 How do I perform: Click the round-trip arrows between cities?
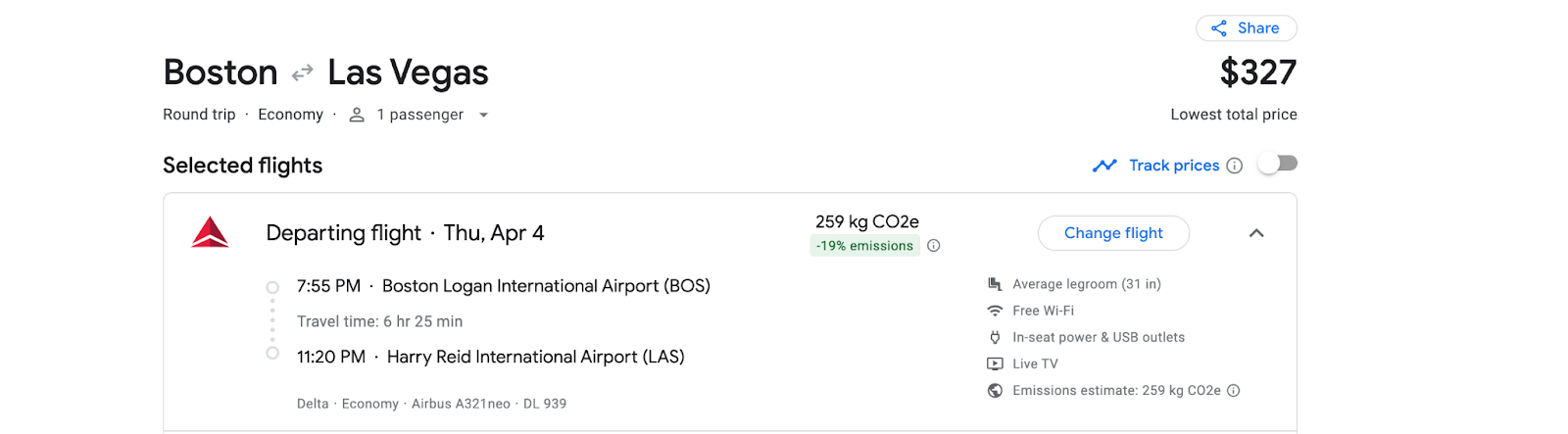coord(303,72)
